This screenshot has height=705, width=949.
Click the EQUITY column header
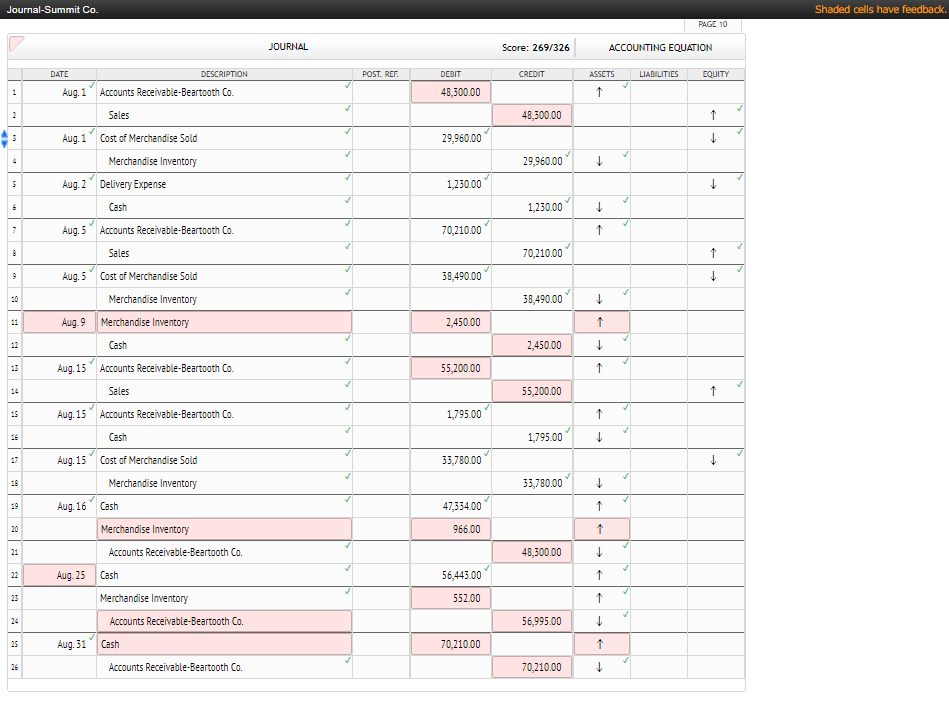coord(716,74)
